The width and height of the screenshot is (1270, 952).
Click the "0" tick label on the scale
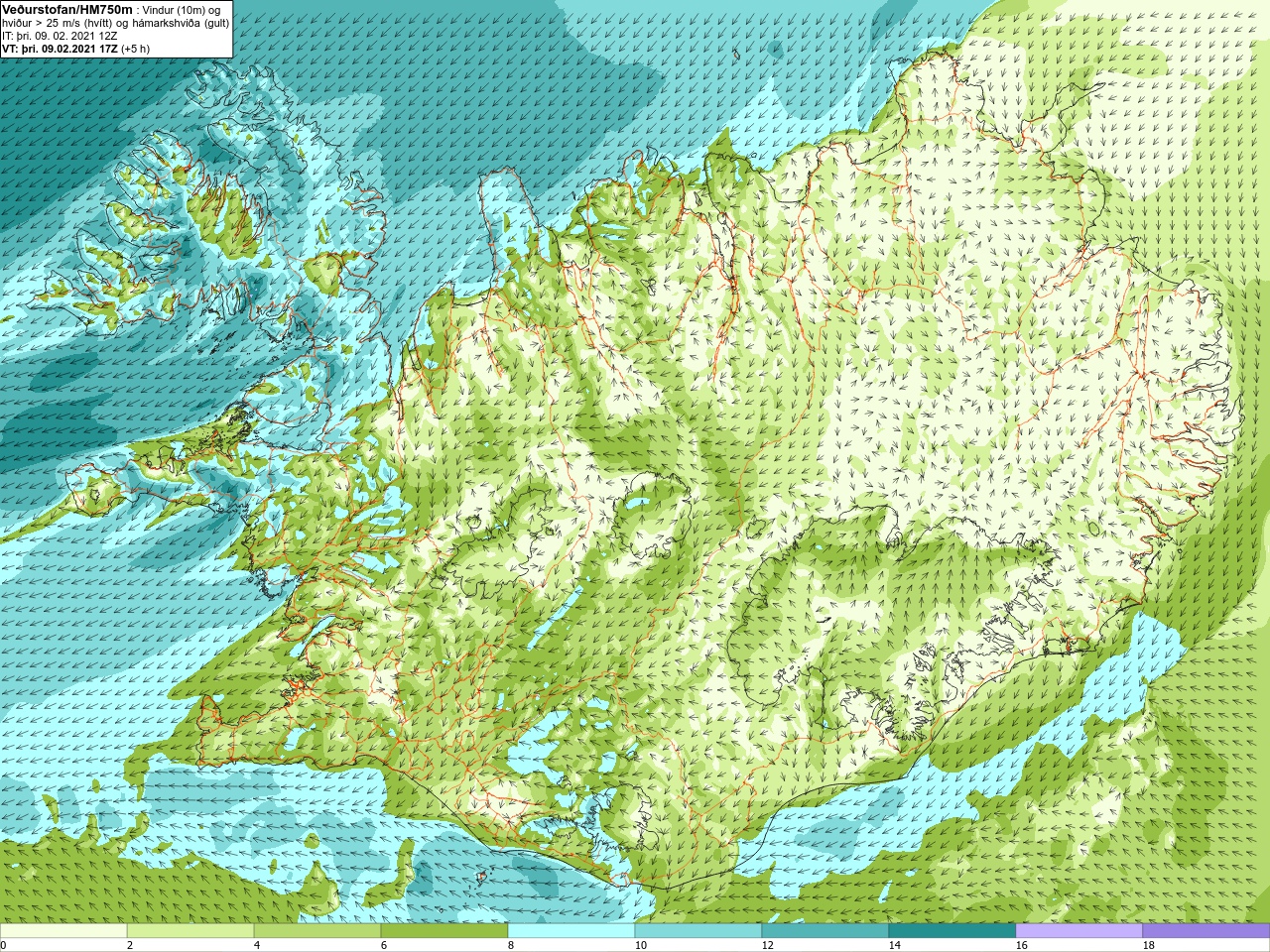(x=3, y=945)
